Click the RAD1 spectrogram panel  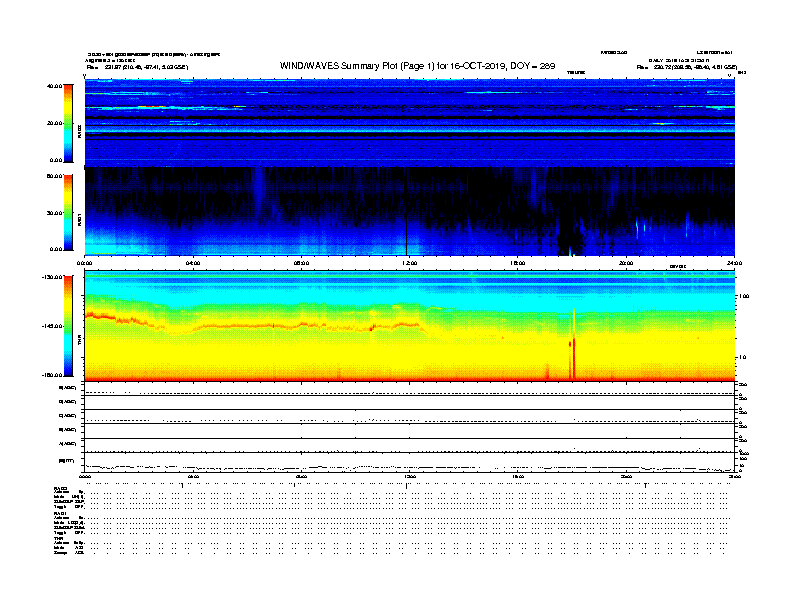click(x=410, y=212)
